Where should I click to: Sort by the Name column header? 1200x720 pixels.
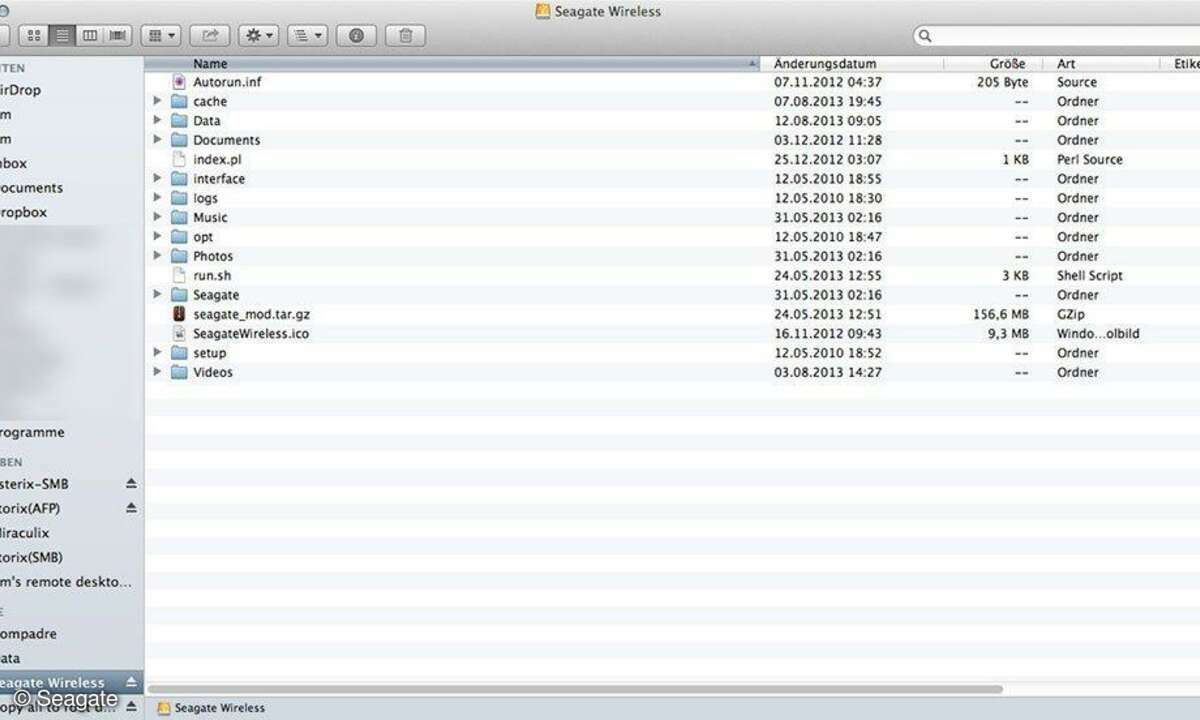click(x=452, y=64)
